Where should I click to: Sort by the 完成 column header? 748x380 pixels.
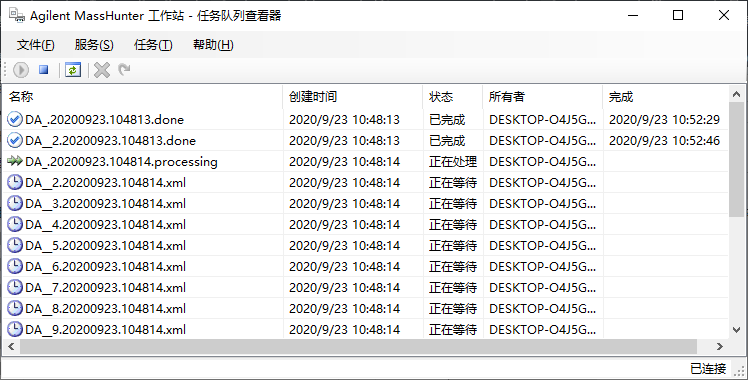pos(665,97)
